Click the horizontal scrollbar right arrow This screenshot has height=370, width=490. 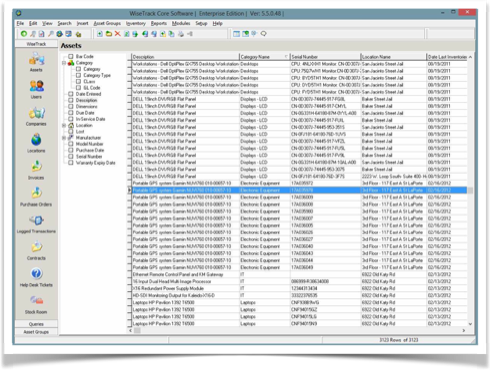(464, 330)
